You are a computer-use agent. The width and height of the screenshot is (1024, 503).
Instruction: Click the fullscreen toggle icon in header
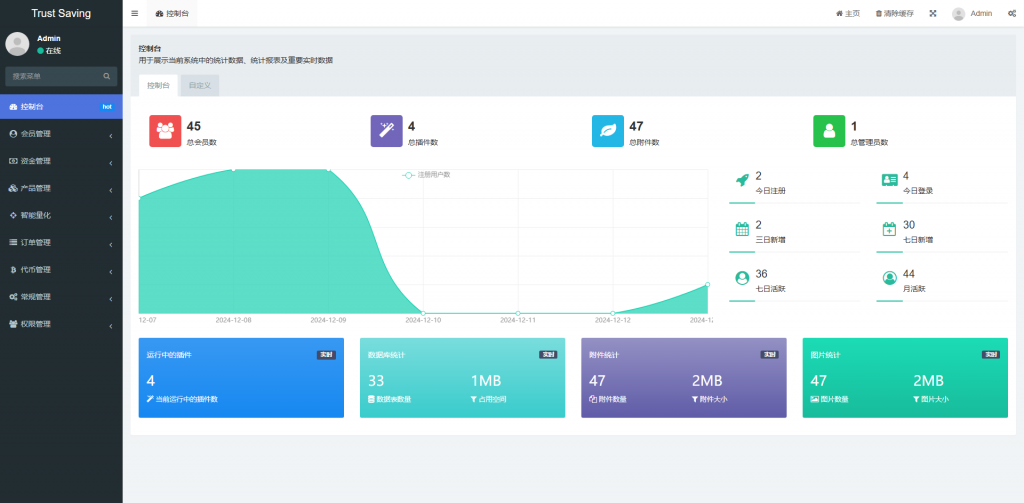pos(933,14)
